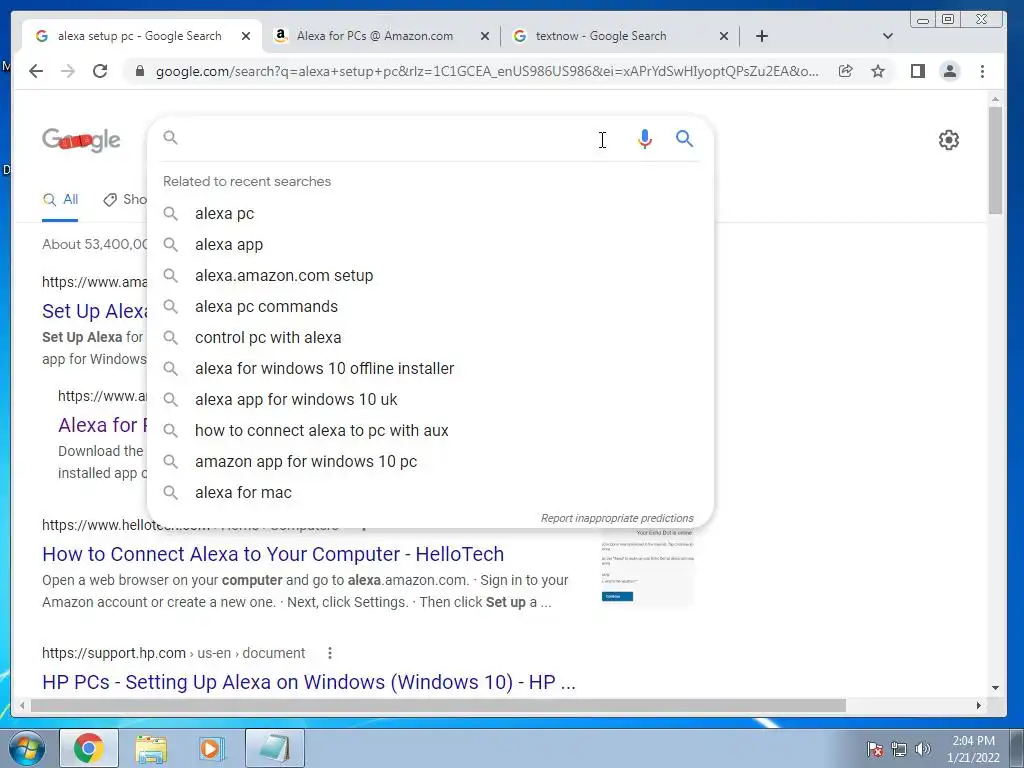Close the Alexa for PCs Amazon tab
This screenshot has height=768, width=1024.
coord(485,36)
